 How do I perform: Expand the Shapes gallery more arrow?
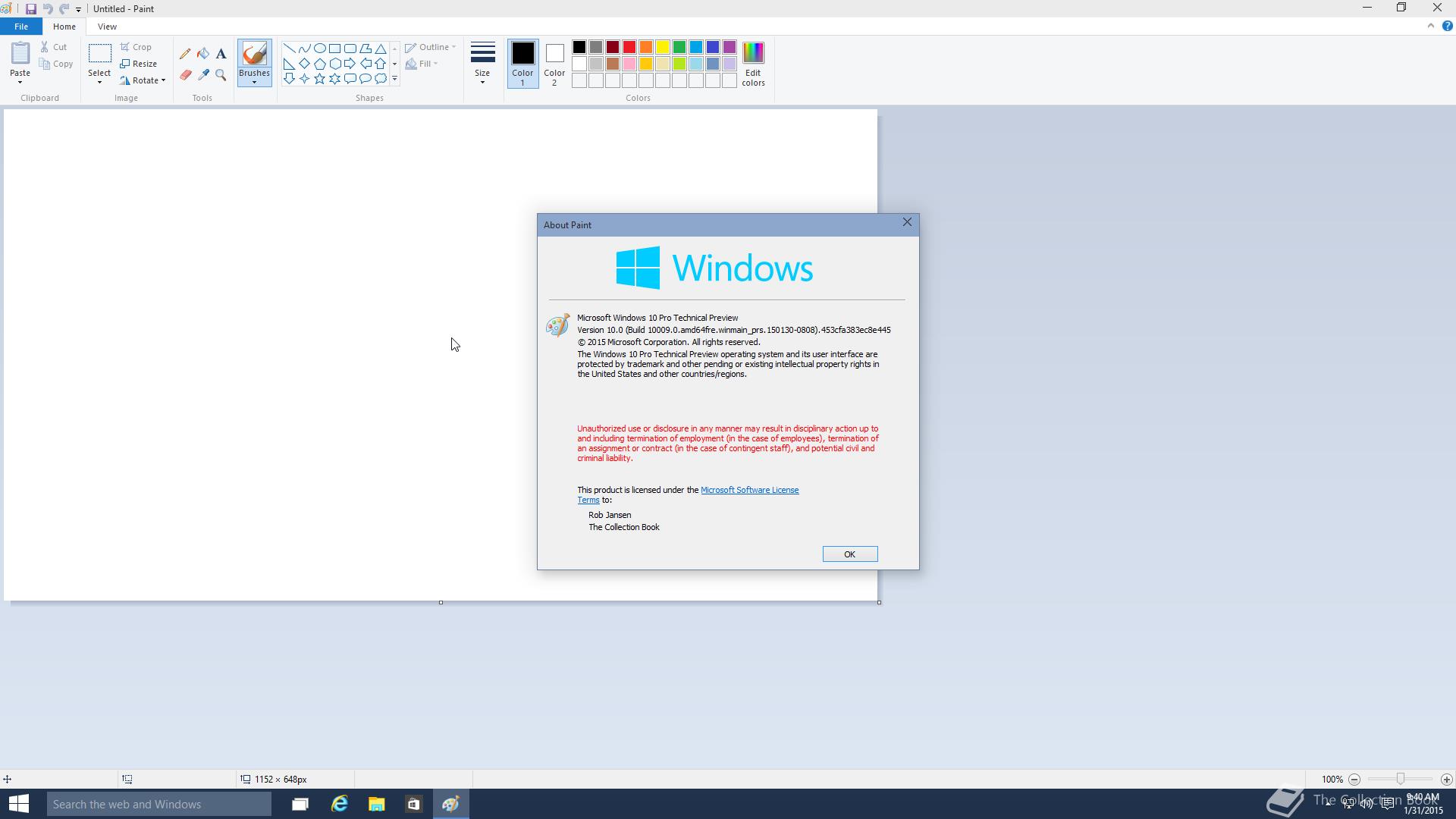click(394, 79)
